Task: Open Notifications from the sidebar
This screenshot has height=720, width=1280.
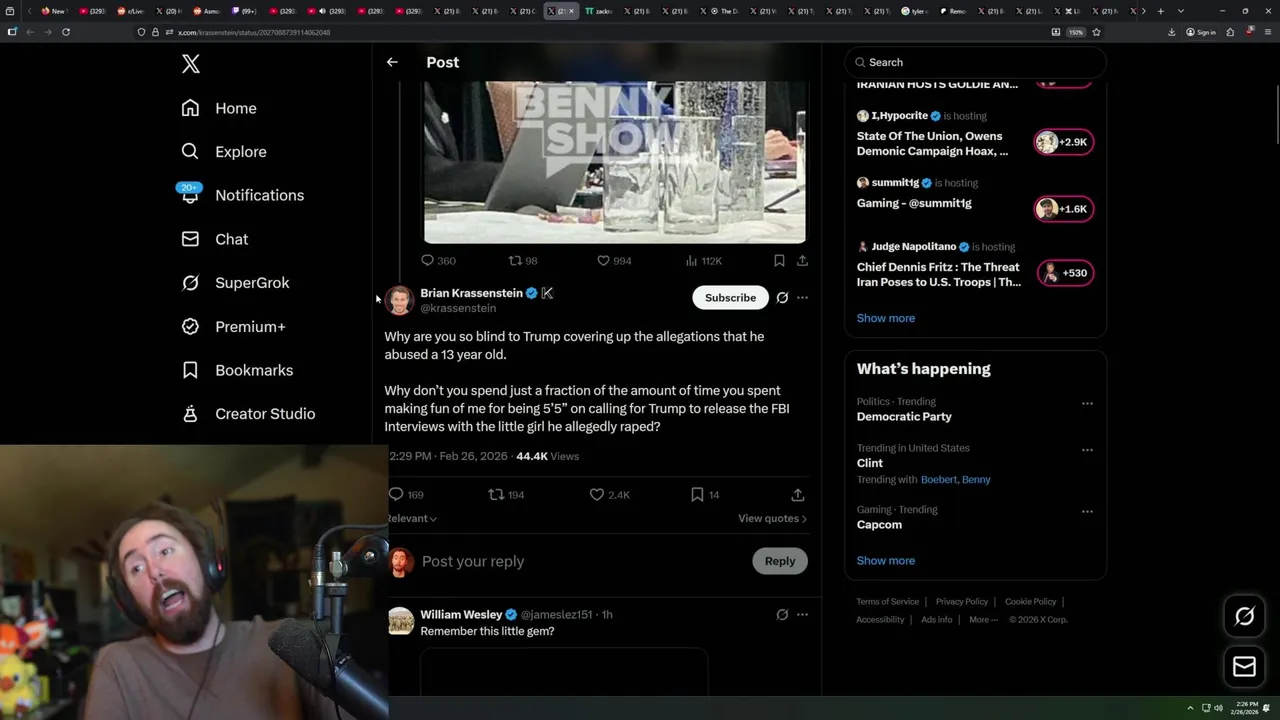Action: pyautogui.click(x=242, y=195)
